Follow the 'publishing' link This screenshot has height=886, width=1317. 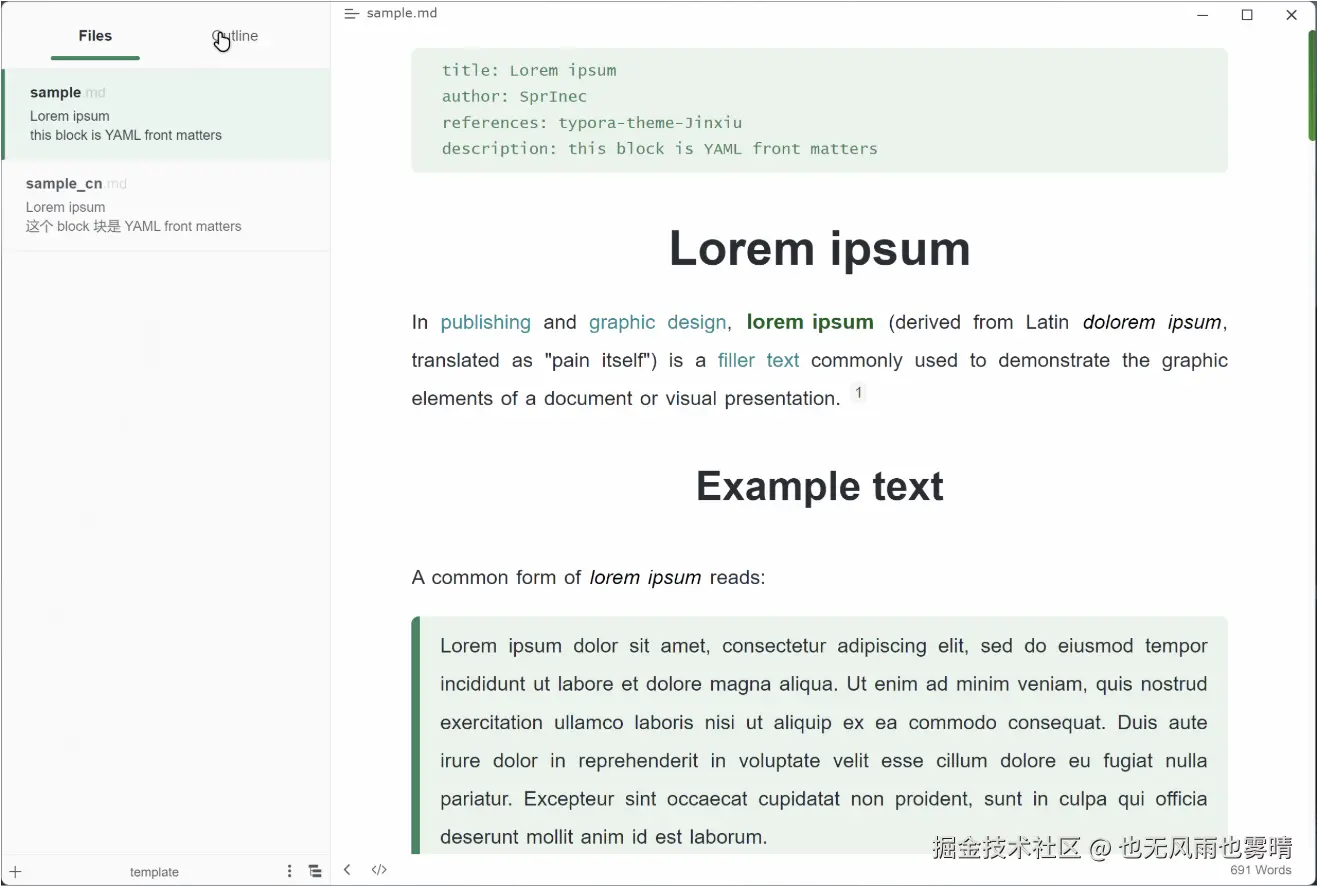tap(485, 322)
